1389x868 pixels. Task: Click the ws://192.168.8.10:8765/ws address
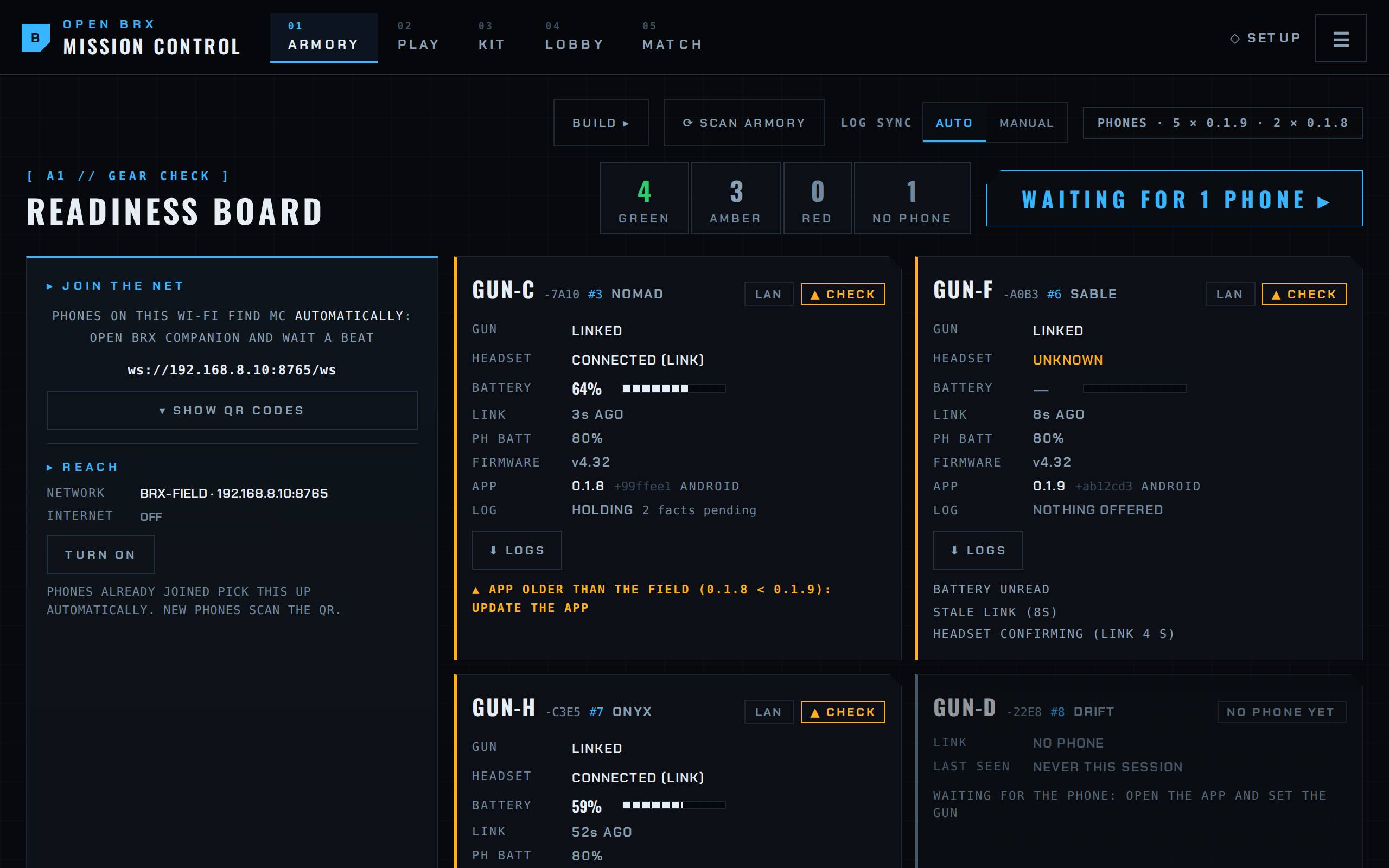coord(232,369)
